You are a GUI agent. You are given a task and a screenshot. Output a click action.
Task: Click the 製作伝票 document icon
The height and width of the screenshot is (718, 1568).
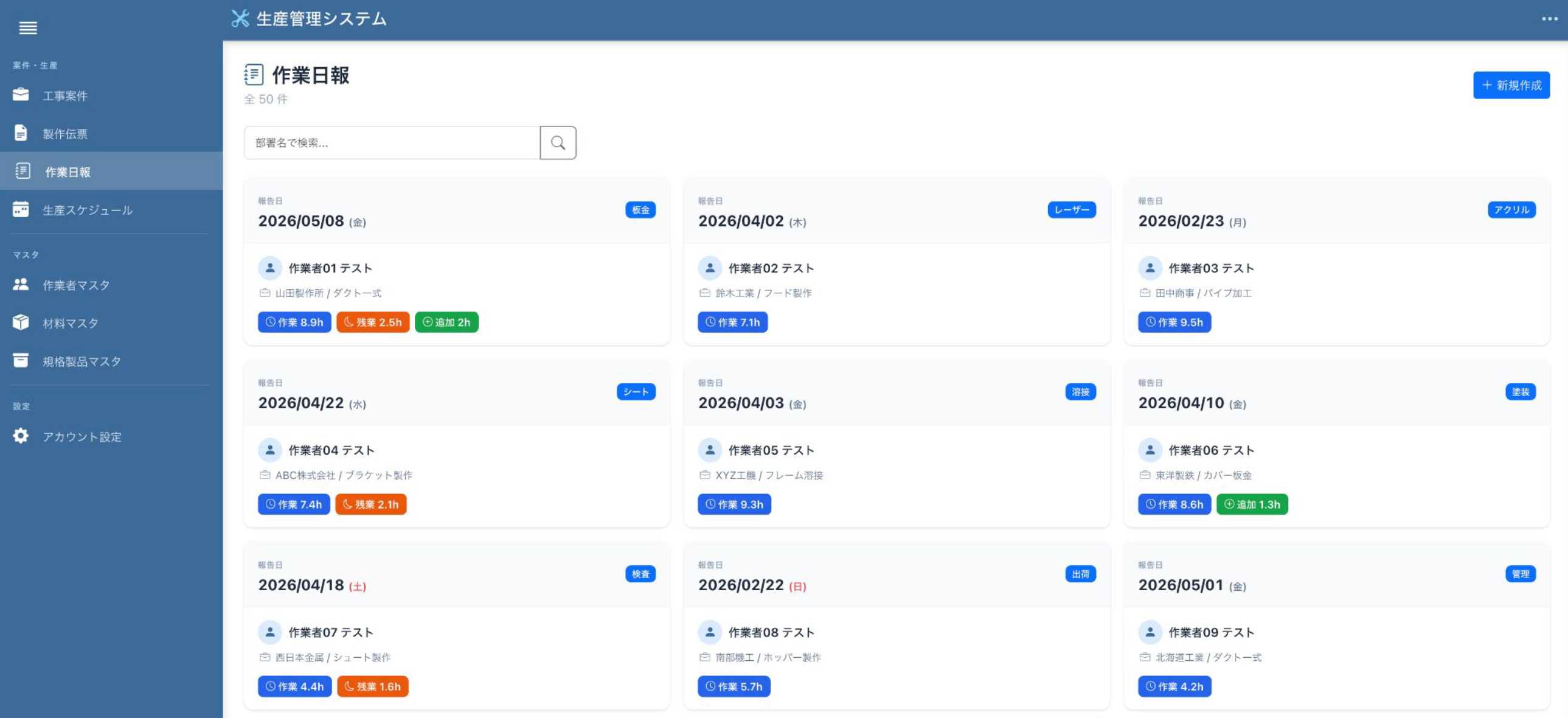point(21,133)
